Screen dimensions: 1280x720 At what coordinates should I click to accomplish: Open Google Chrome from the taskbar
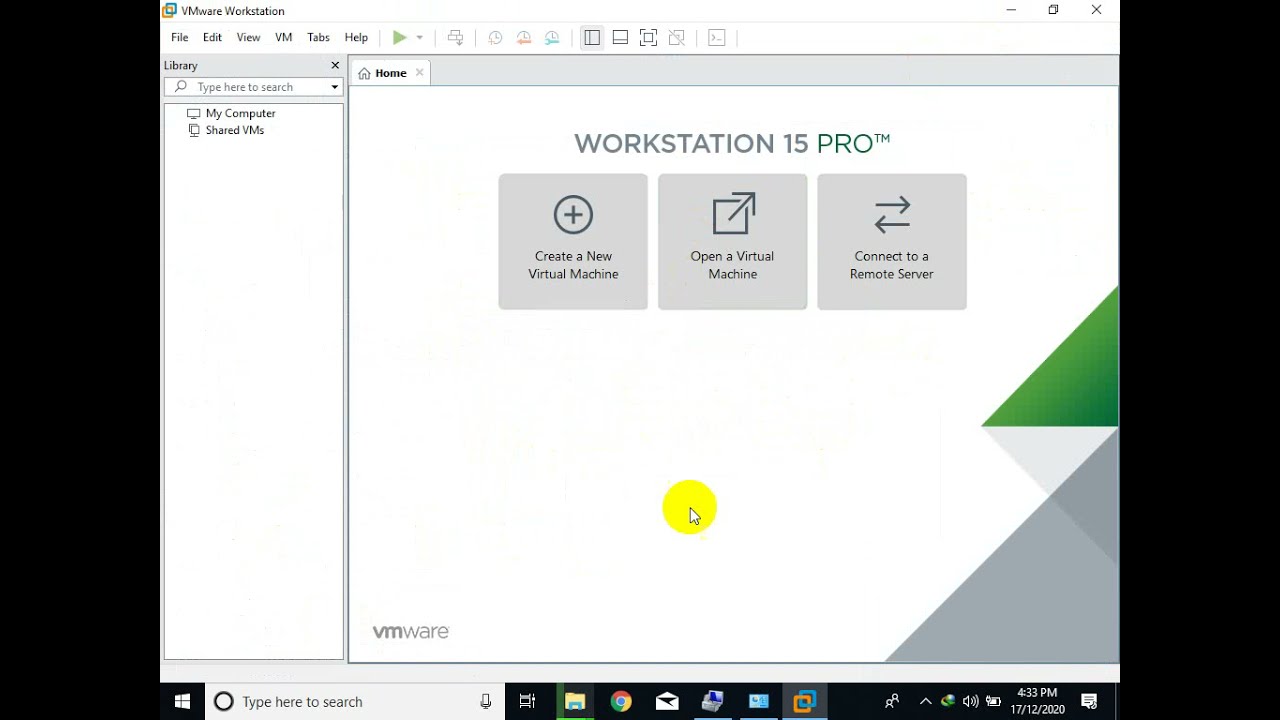[621, 702]
